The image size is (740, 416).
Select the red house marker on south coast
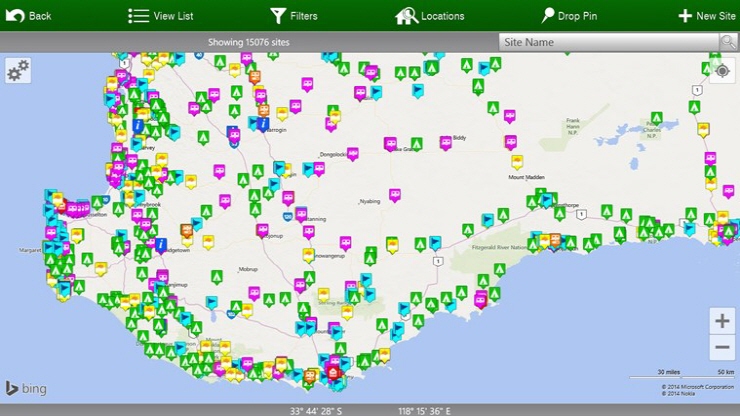(x=332, y=375)
